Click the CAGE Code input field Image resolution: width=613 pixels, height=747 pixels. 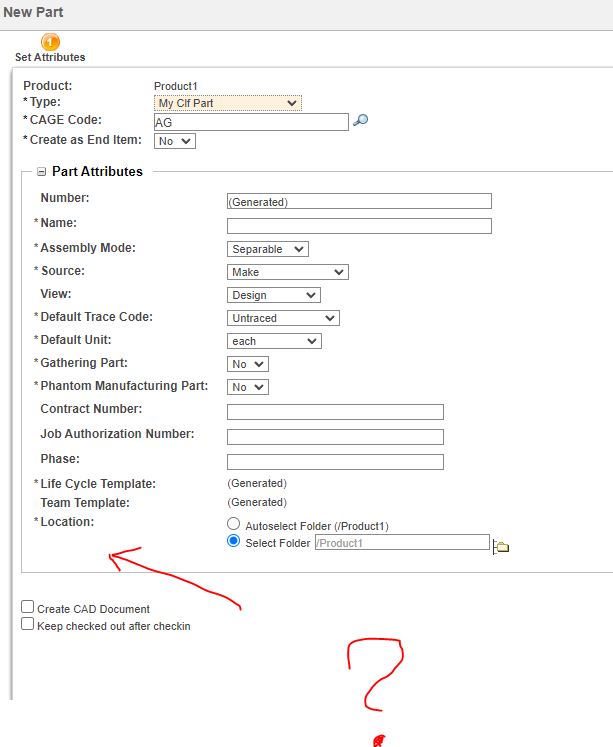click(x=251, y=122)
